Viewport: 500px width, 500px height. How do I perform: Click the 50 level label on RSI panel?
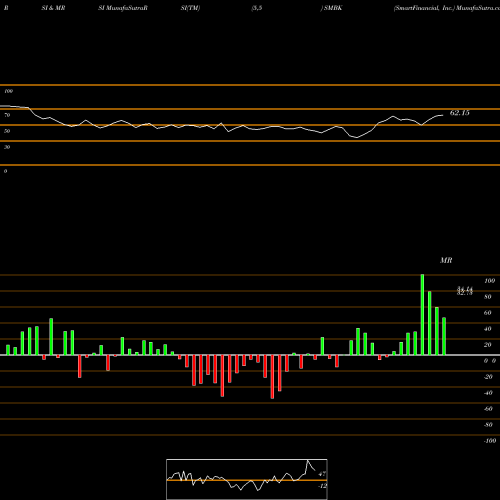[7, 131]
